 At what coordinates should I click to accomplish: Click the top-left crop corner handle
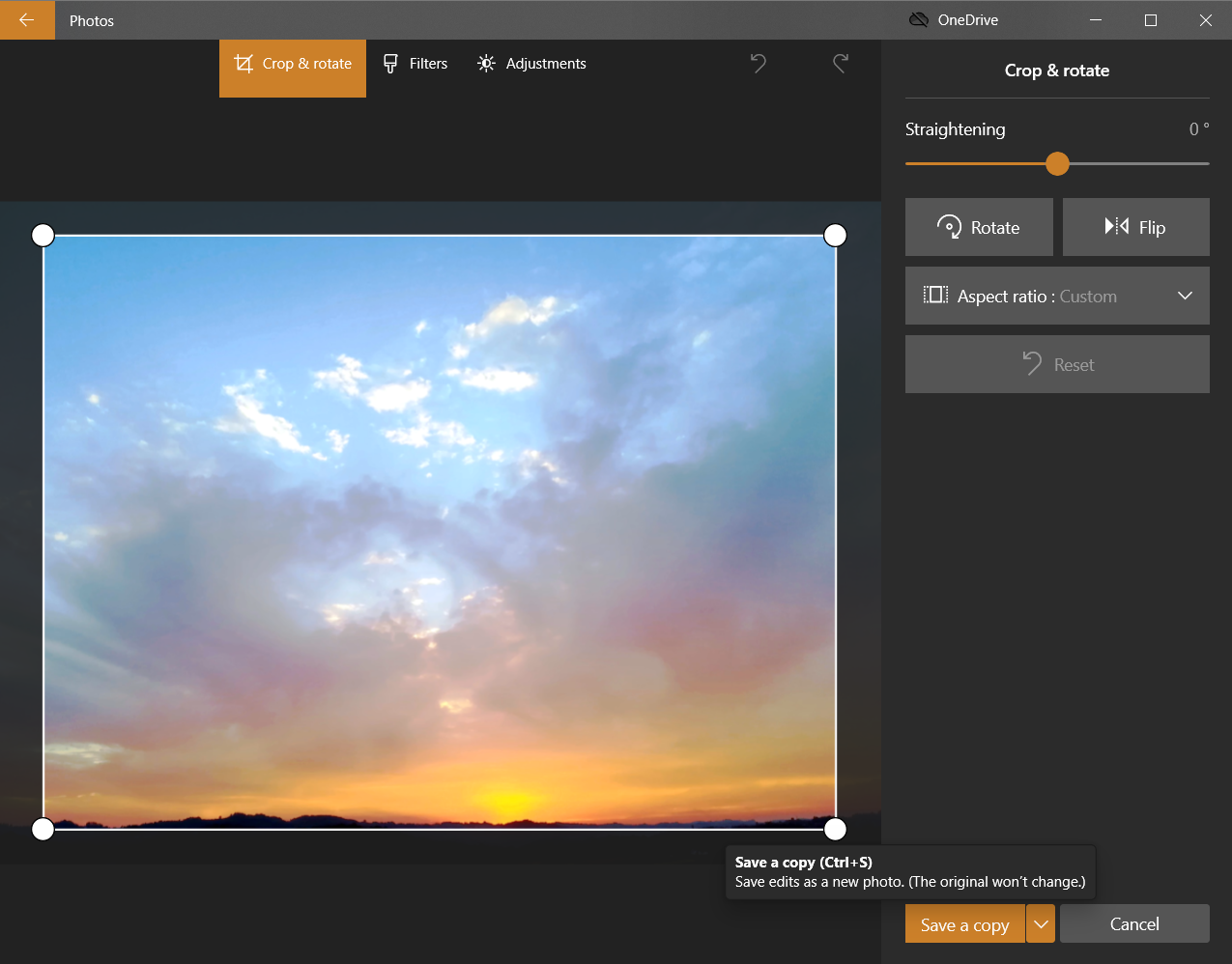43,236
